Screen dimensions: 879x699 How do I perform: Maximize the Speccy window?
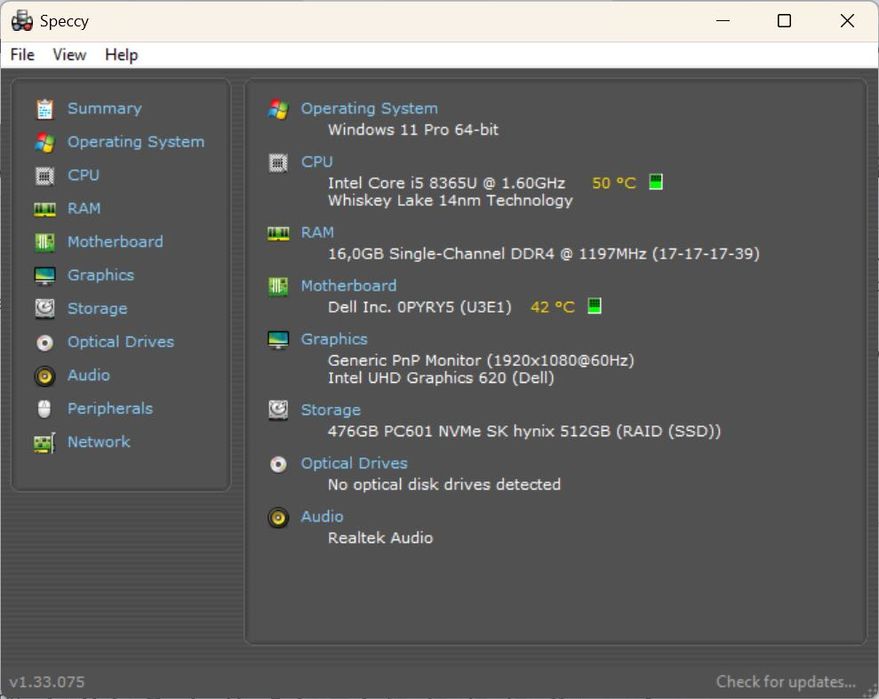784,21
